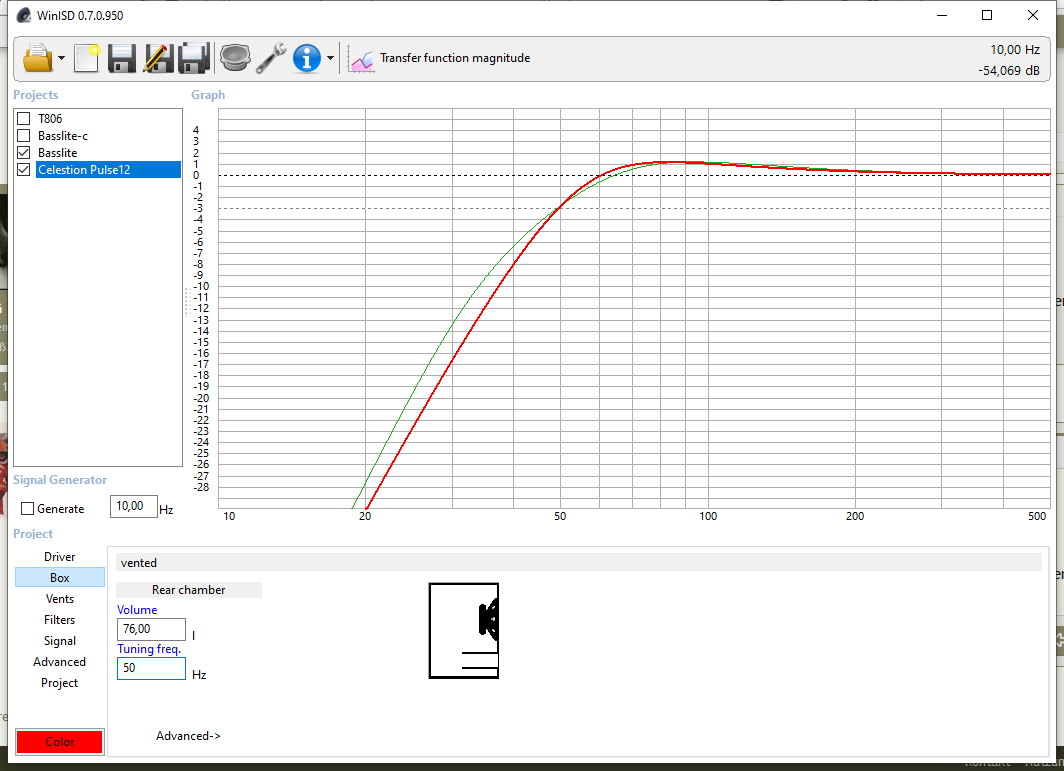Expand the info icon dropdown arrow
Image resolution: width=1064 pixels, height=771 pixels.
[330, 59]
